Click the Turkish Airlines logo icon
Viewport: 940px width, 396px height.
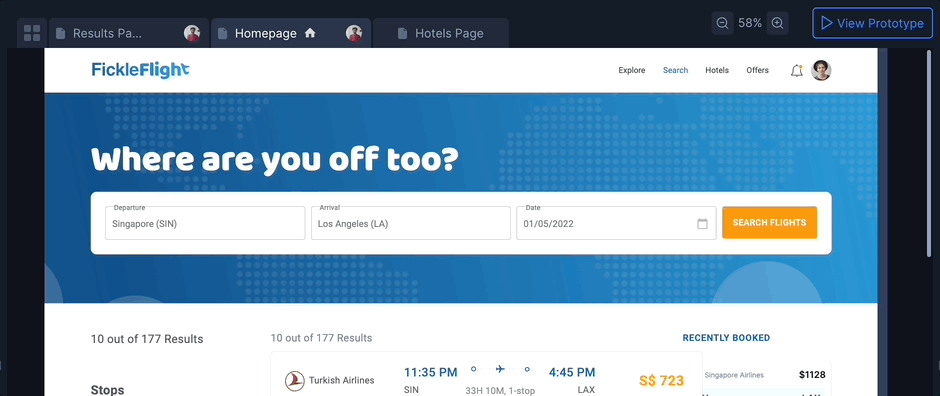click(294, 380)
